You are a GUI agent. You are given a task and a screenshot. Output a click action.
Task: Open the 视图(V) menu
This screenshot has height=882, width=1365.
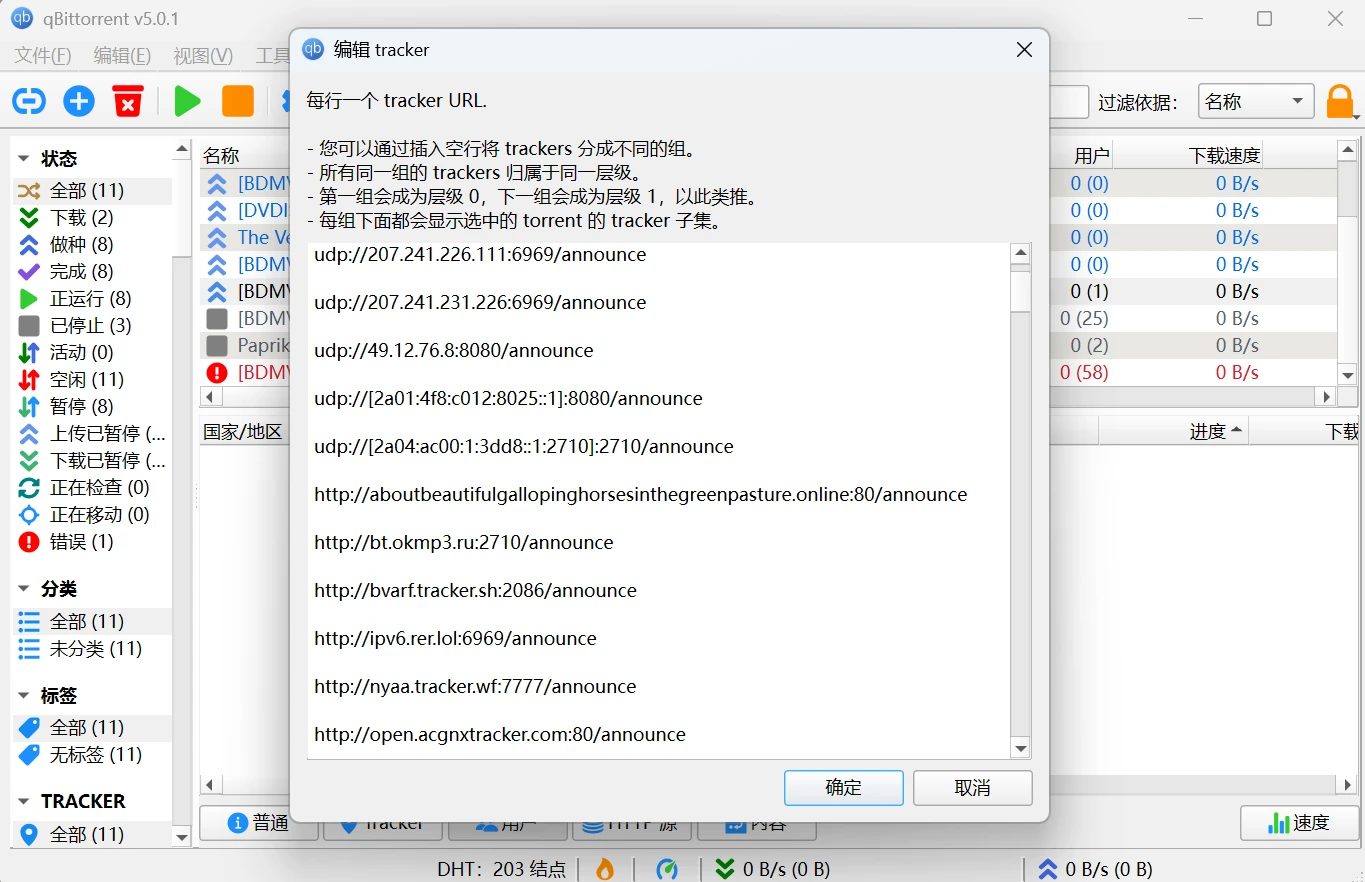[203, 55]
